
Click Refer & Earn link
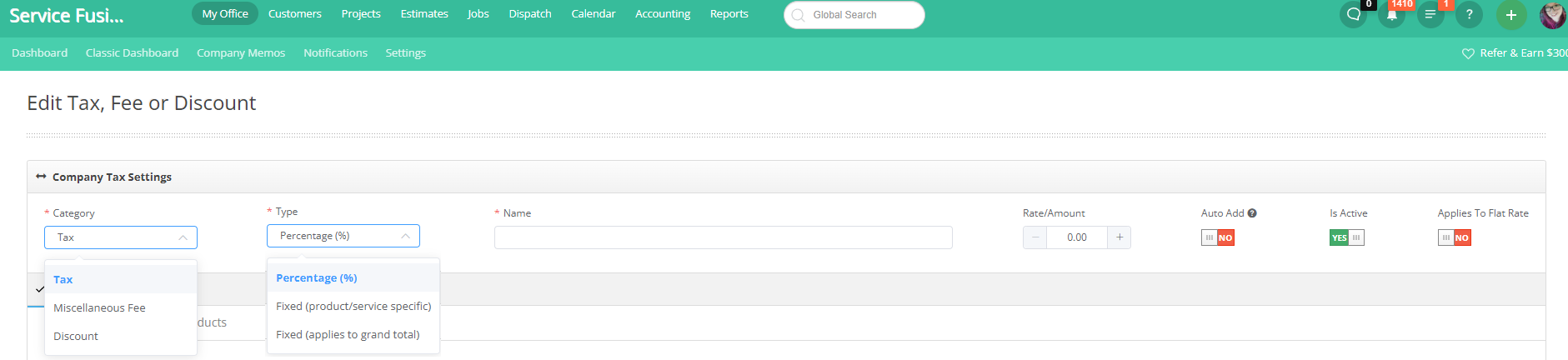coord(1515,52)
